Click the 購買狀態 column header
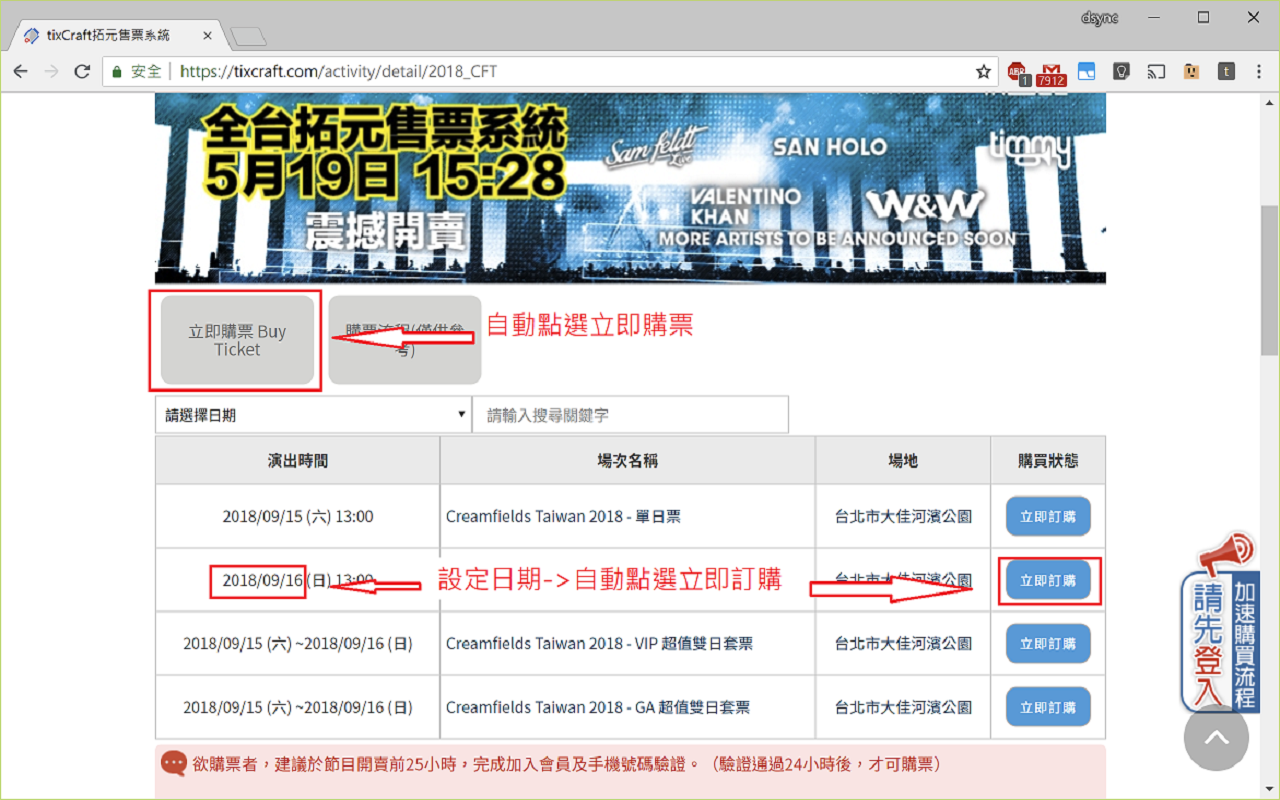This screenshot has height=800, width=1280. click(x=1048, y=460)
